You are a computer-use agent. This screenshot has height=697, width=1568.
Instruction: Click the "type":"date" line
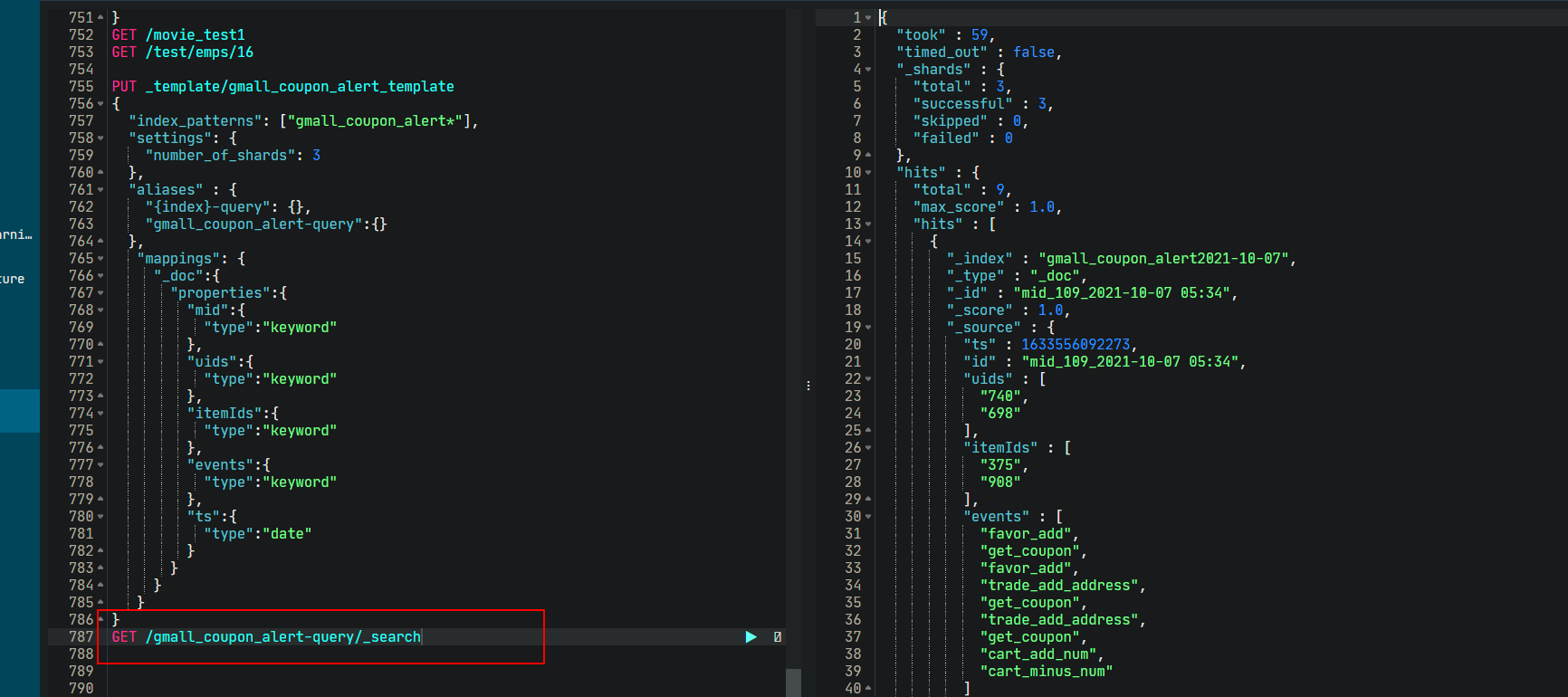coord(258,534)
